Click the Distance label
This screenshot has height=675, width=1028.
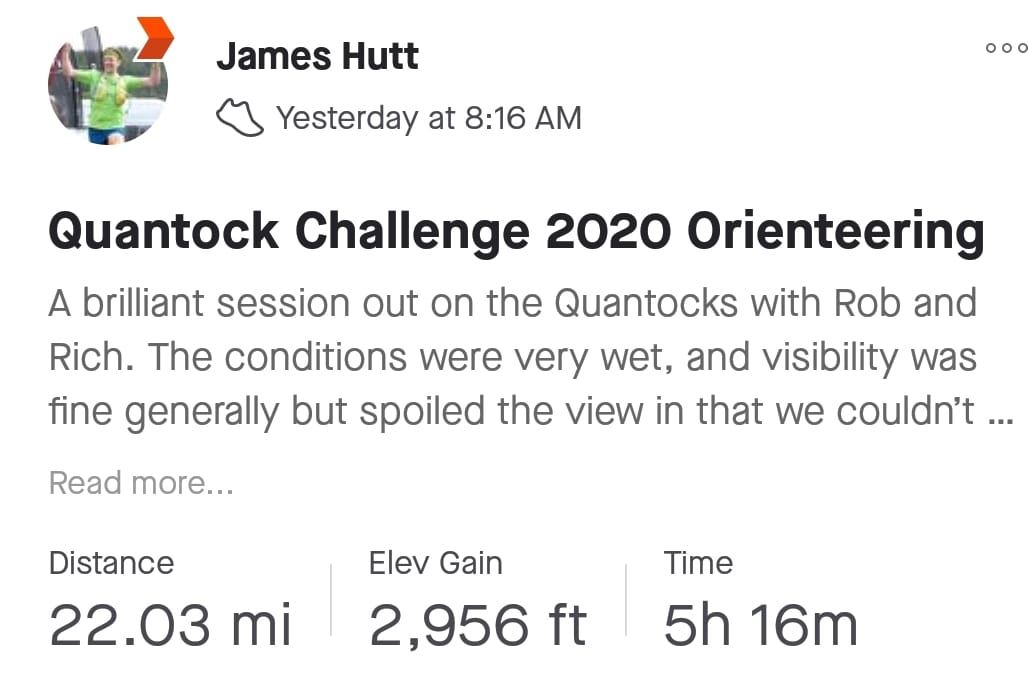point(111,564)
